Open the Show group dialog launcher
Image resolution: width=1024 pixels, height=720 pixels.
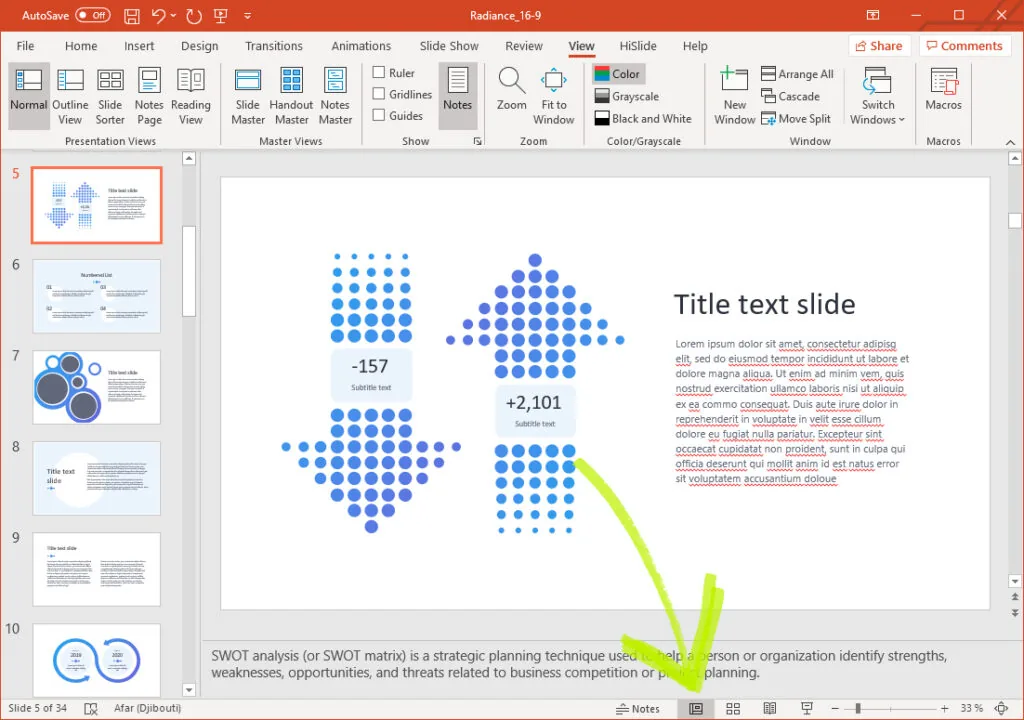point(477,141)
